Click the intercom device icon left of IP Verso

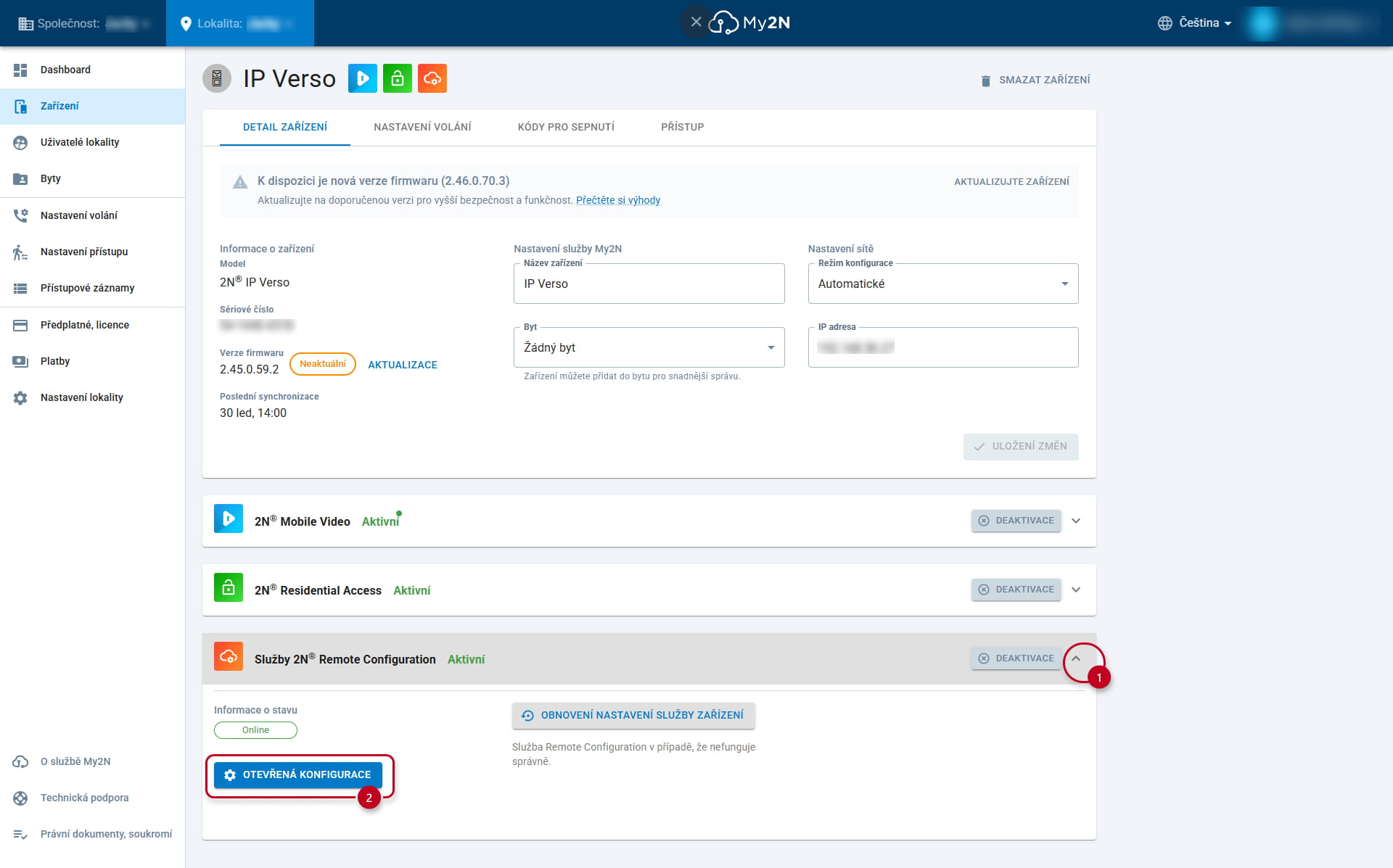click(x=217, y=78)
